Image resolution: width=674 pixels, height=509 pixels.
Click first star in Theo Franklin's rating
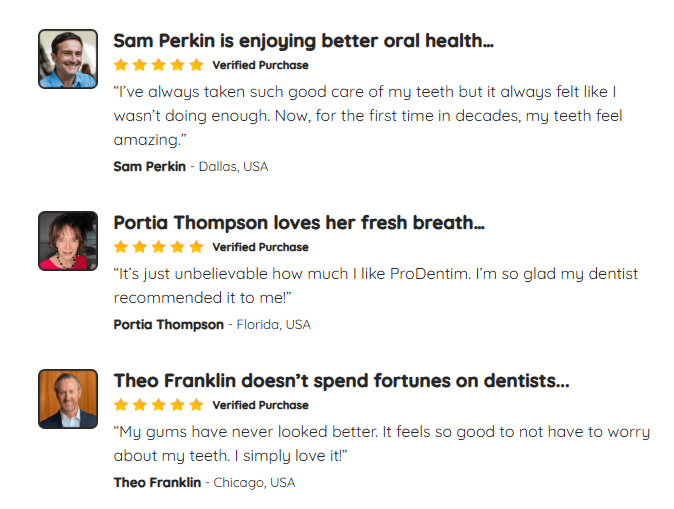(121, 405)
